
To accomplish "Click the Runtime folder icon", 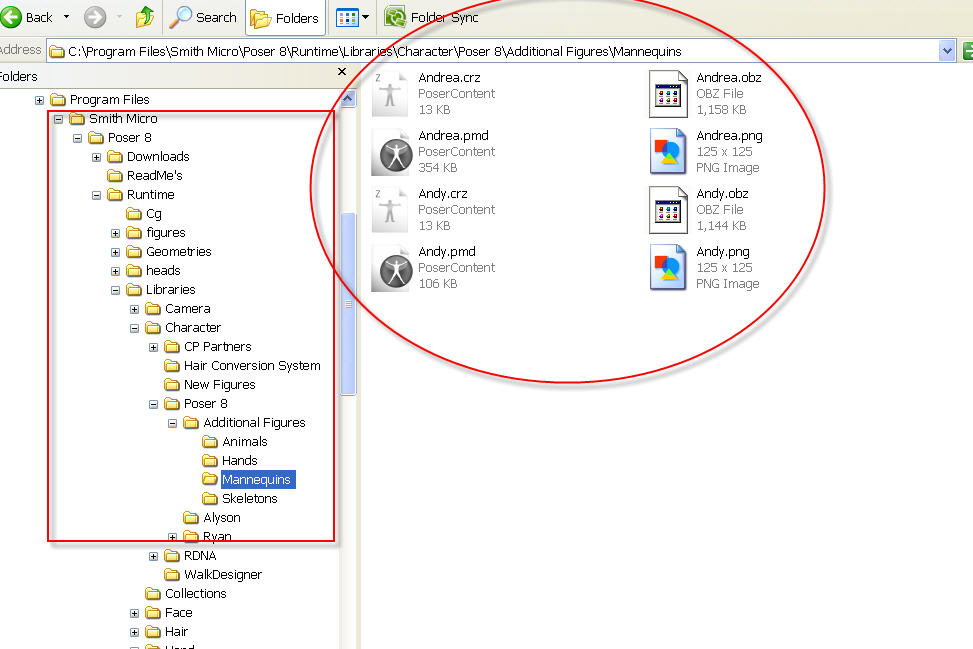I will (x=115, y=195).
